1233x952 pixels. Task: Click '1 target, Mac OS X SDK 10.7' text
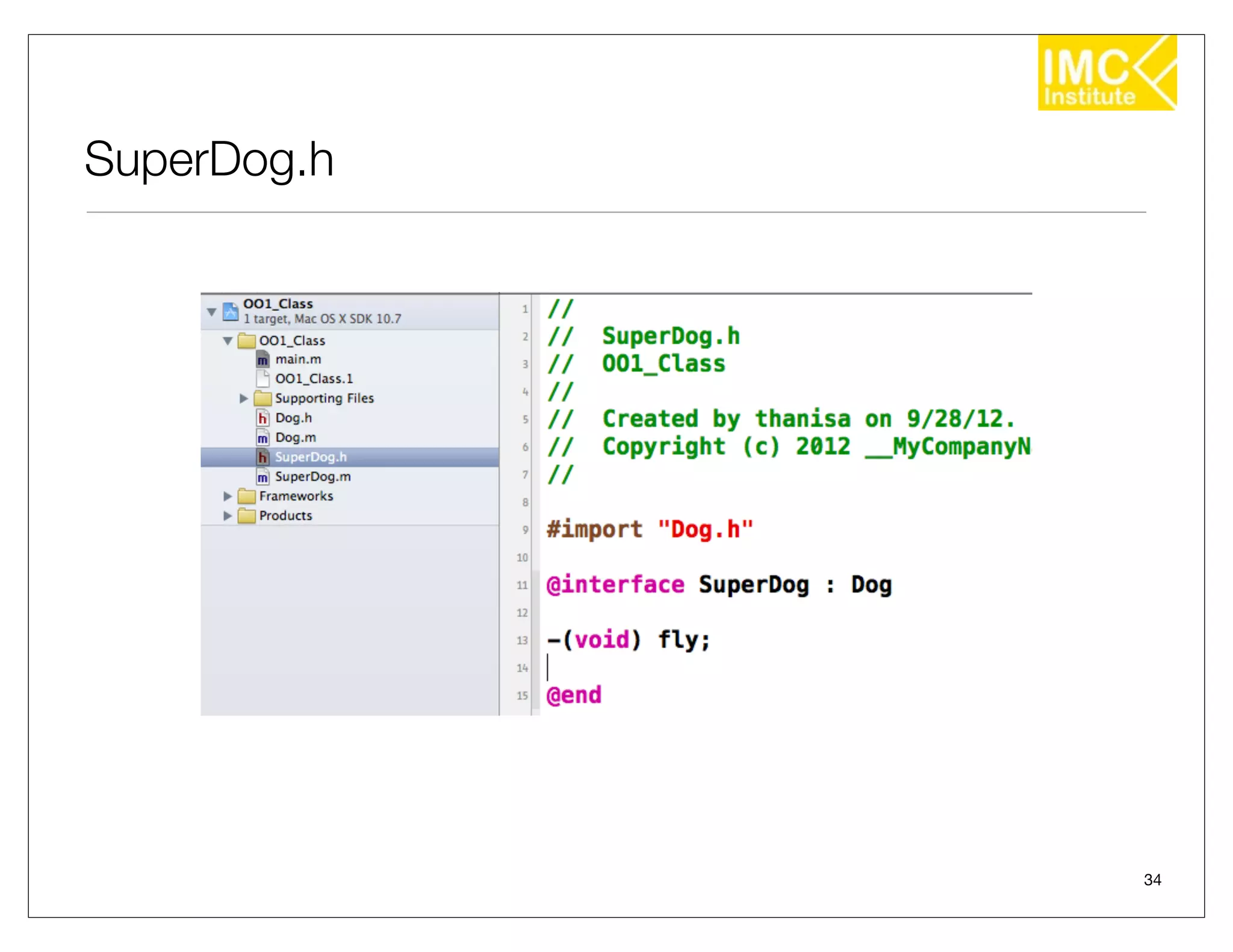(322, 319)
